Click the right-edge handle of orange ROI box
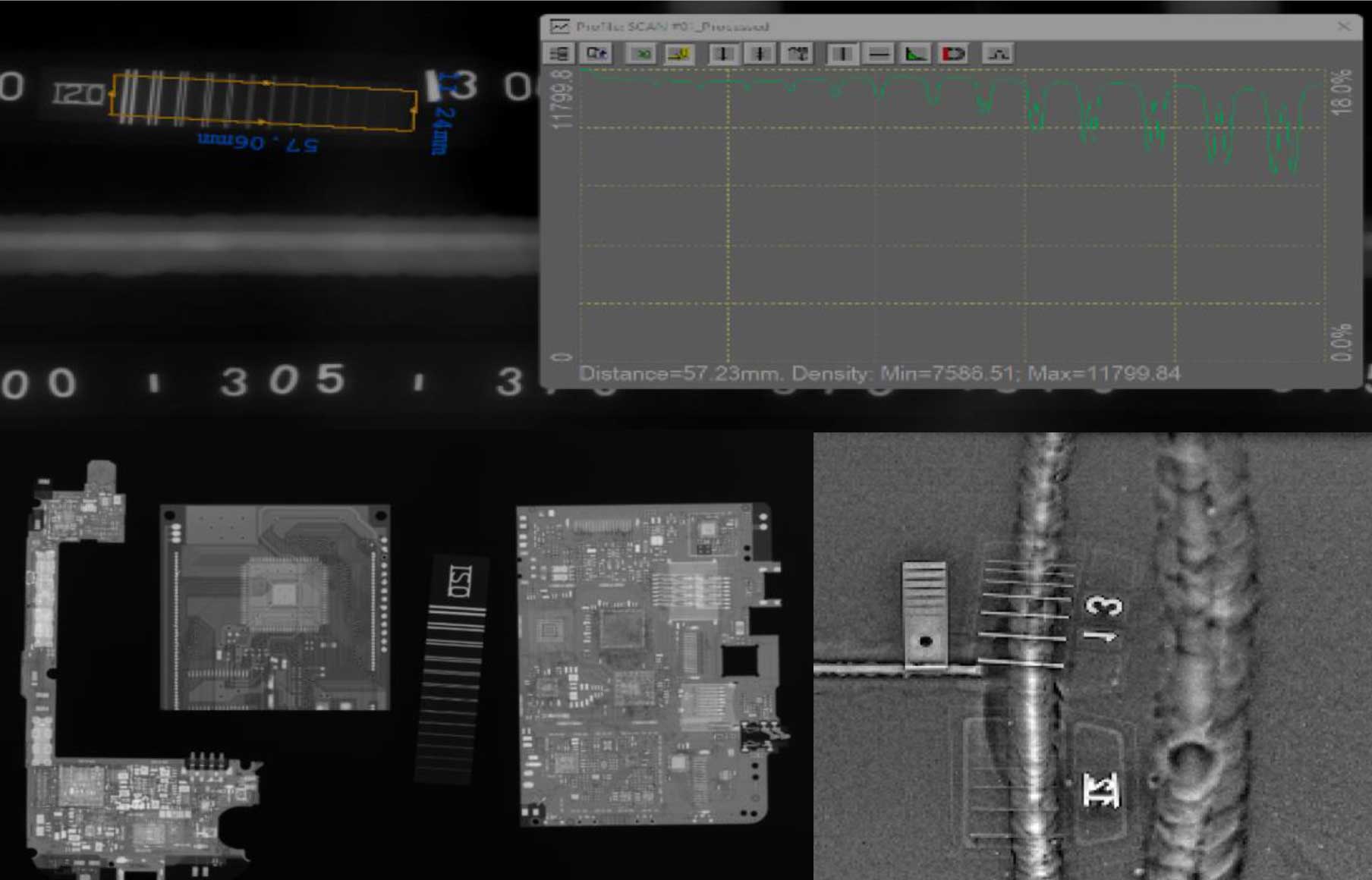Image resolution: width=1372 pixels, height=880 pixels. [x=414, y=111]
